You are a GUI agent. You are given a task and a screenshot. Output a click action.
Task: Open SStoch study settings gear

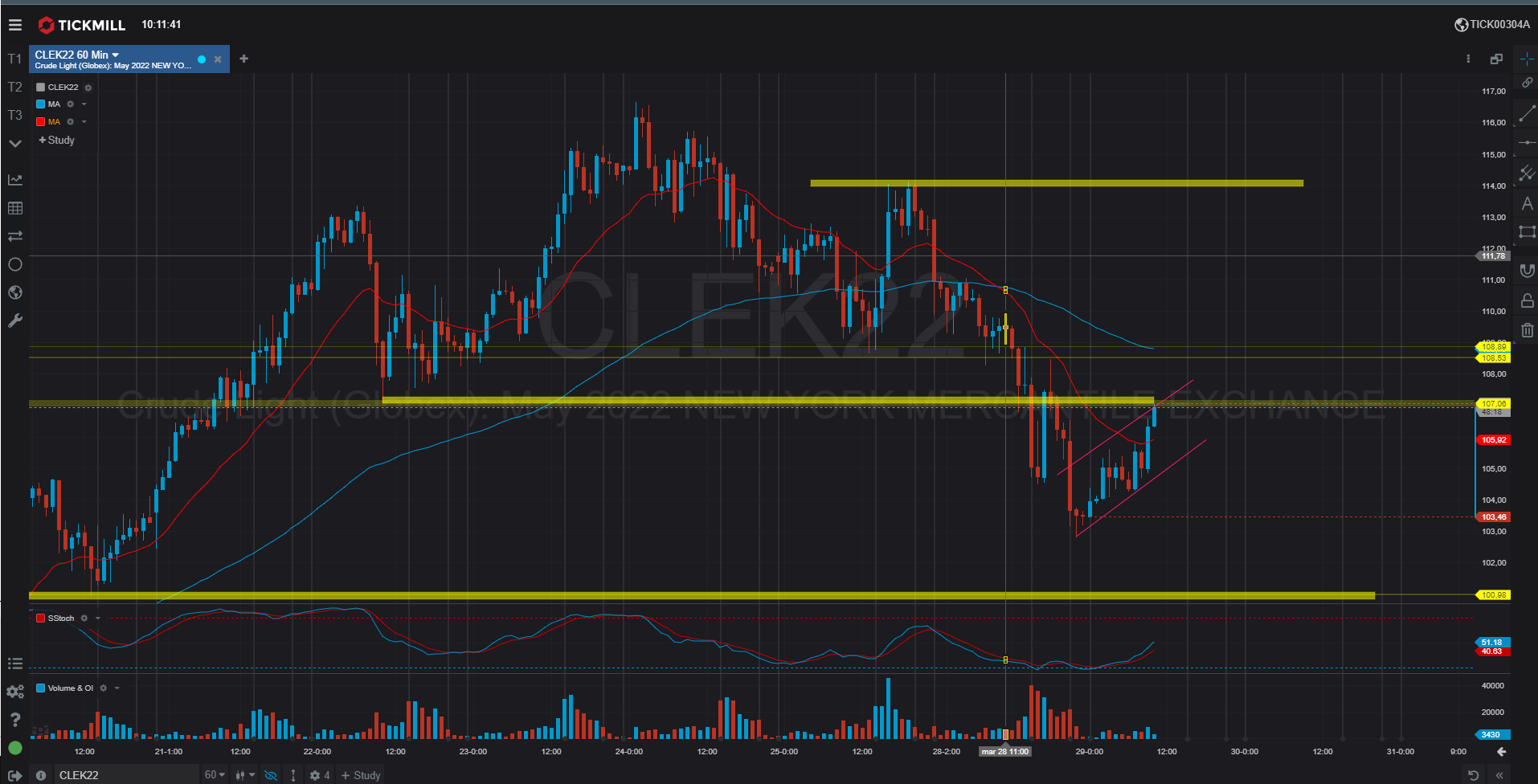coord(84,619)
